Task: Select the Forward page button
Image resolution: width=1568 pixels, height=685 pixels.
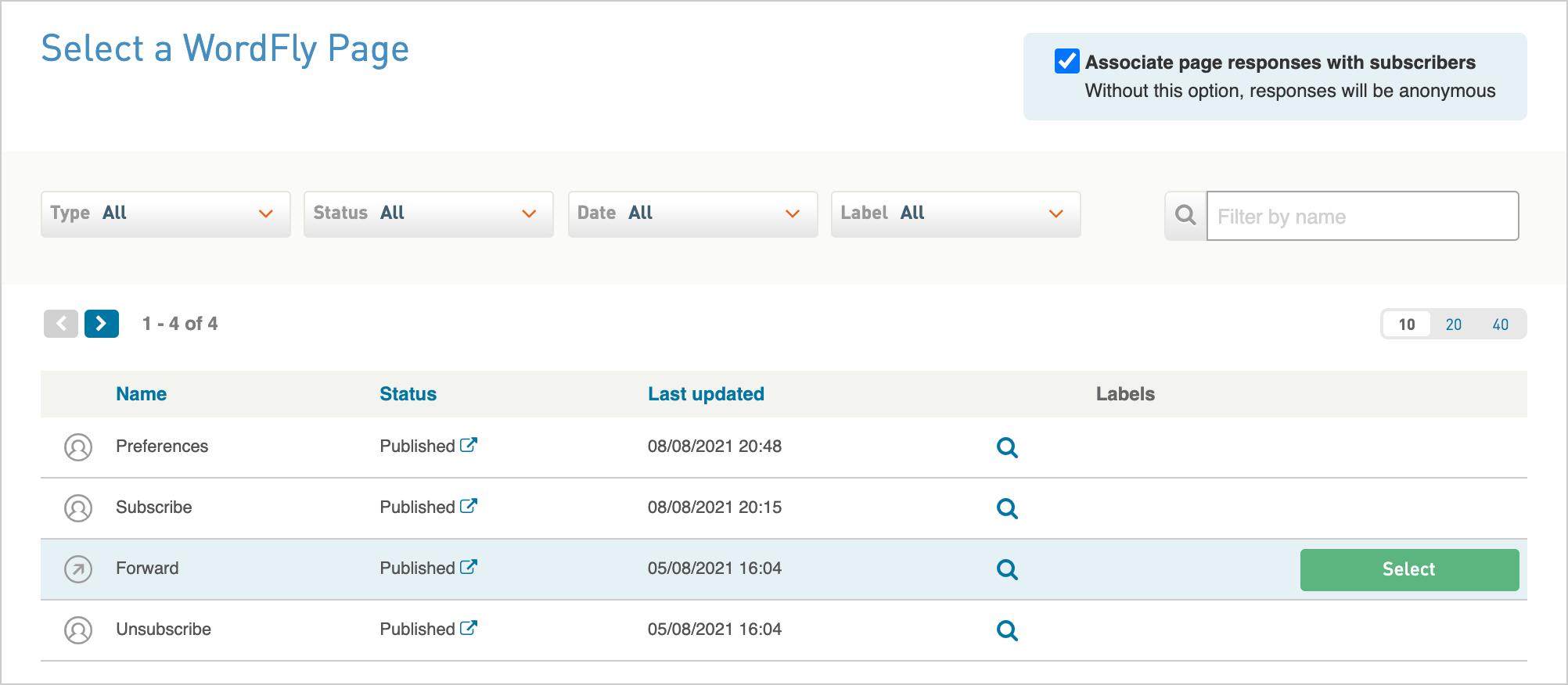Action: (x=1409, y=569)
